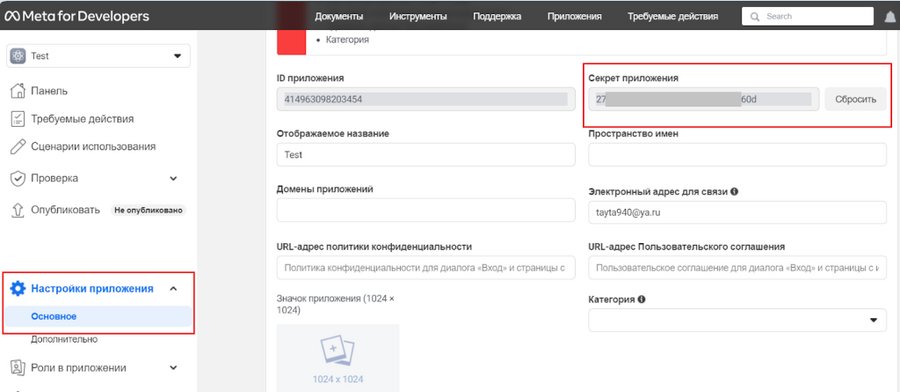Click the Пространство имен field

coord(738,154)
